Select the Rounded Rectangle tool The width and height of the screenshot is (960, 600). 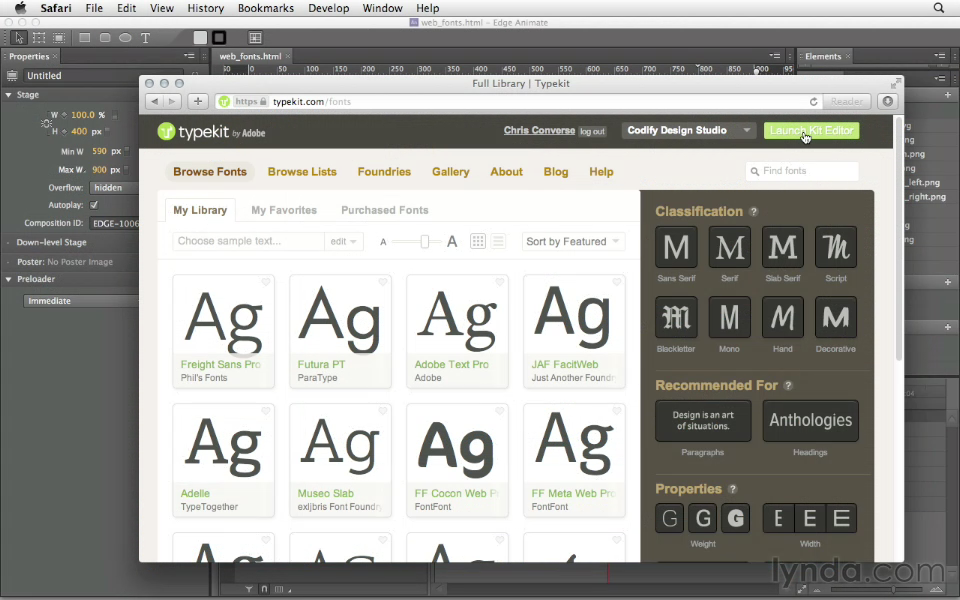coord(105,38)
